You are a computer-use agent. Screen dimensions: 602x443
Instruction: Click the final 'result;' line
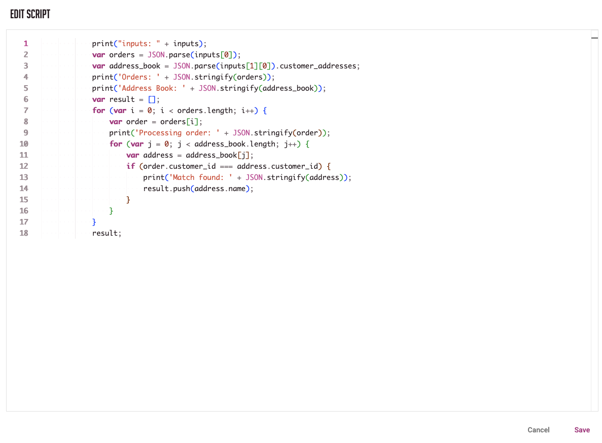click(x=106, y=233)
